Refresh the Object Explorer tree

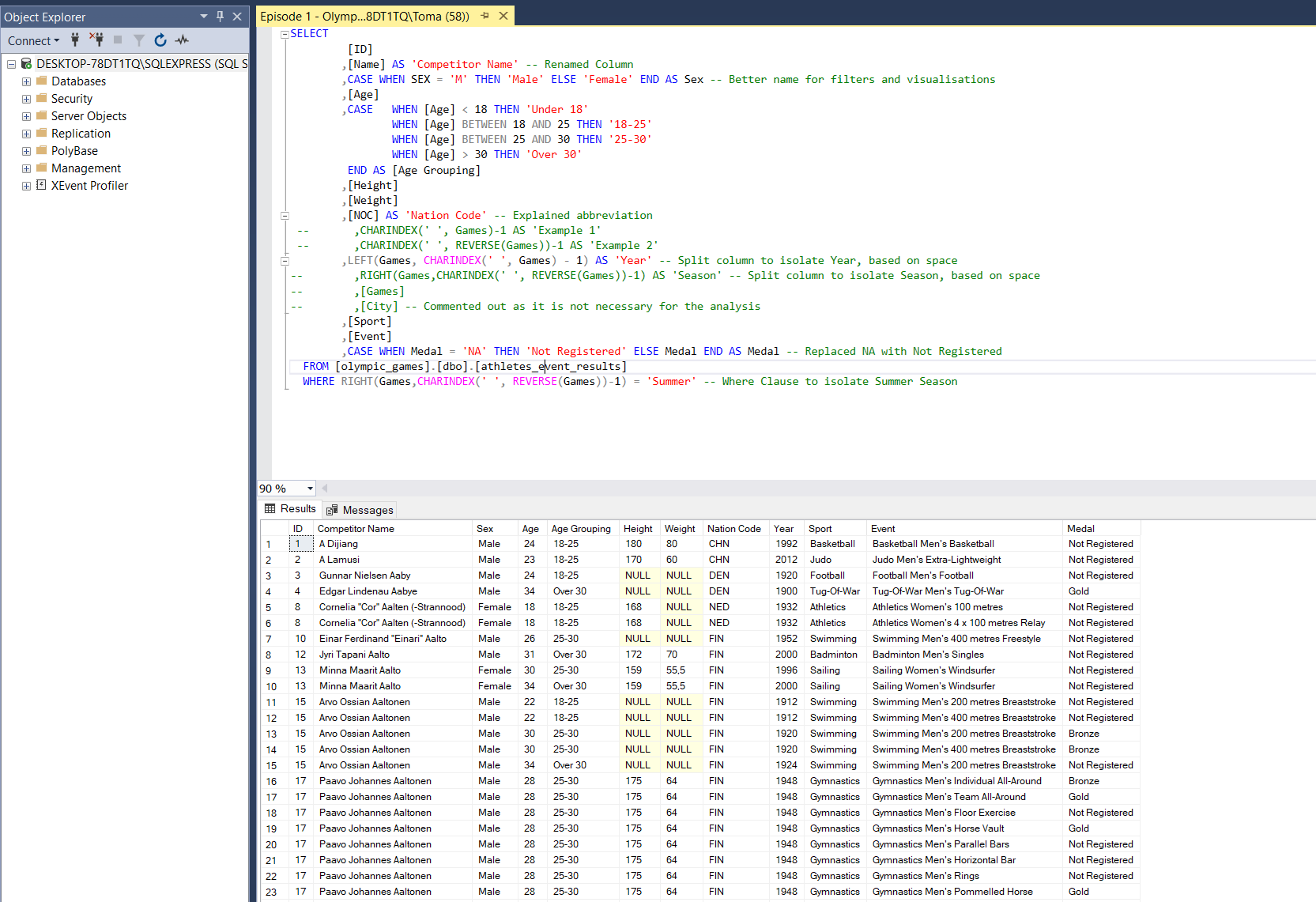coord(160,40)
